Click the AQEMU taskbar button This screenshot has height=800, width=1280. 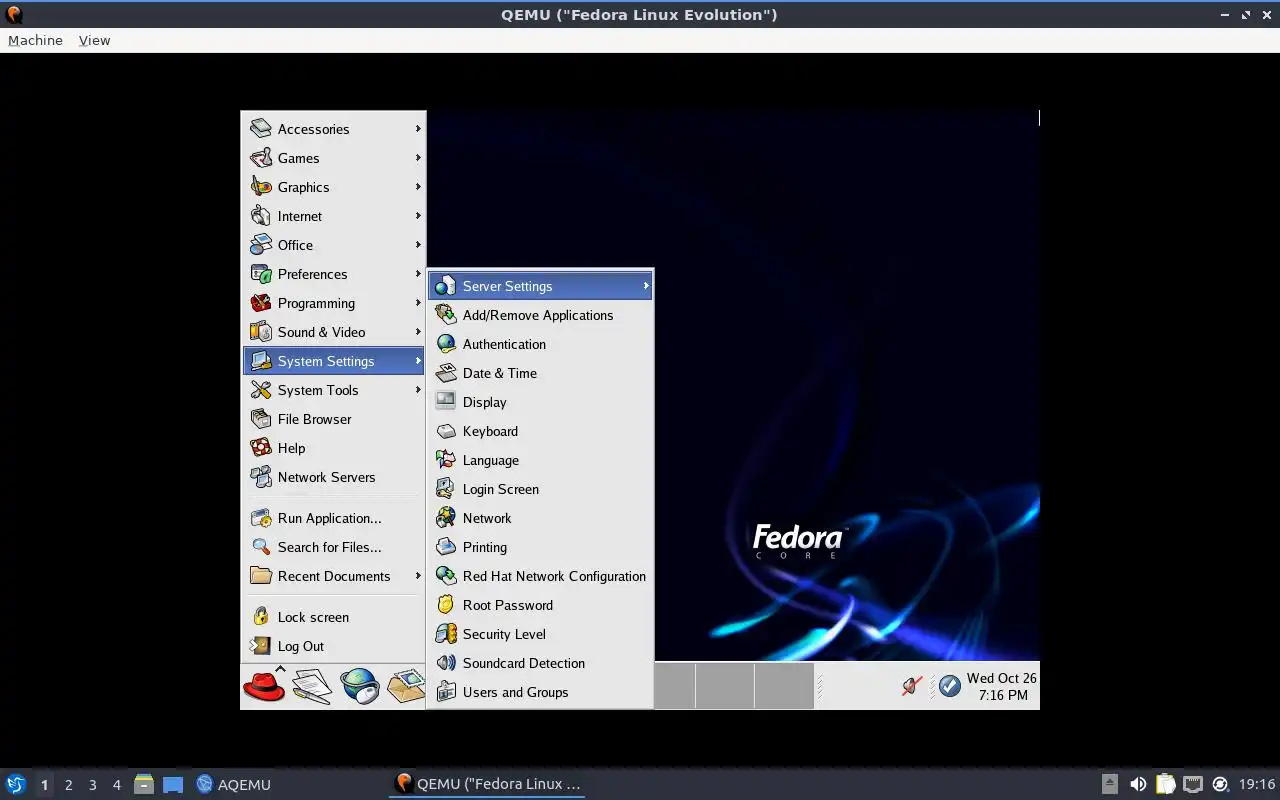[x=233, y=784]
